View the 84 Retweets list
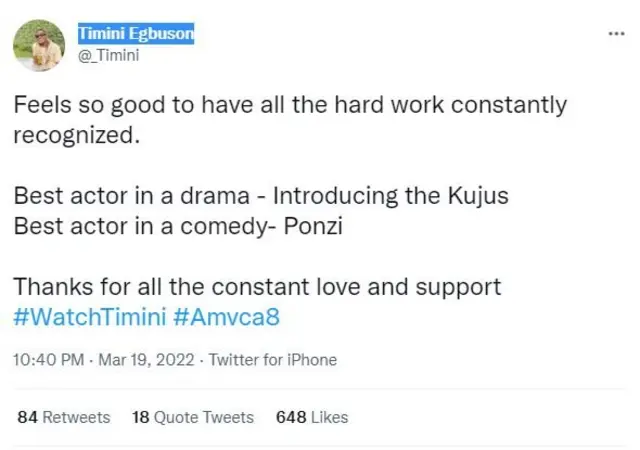 pyautogui.click(x=64, y=417)
